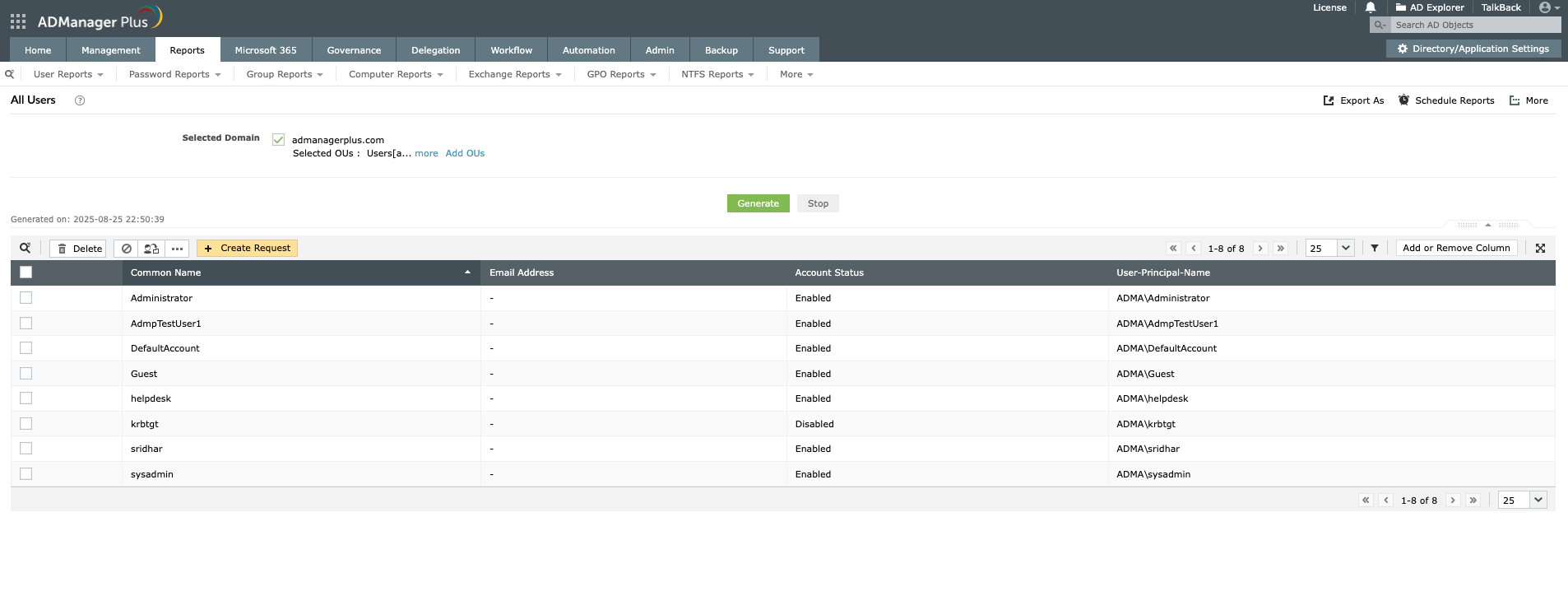1568x596 pixels.
Task: Switch to the Management tab
Action: 111,50
